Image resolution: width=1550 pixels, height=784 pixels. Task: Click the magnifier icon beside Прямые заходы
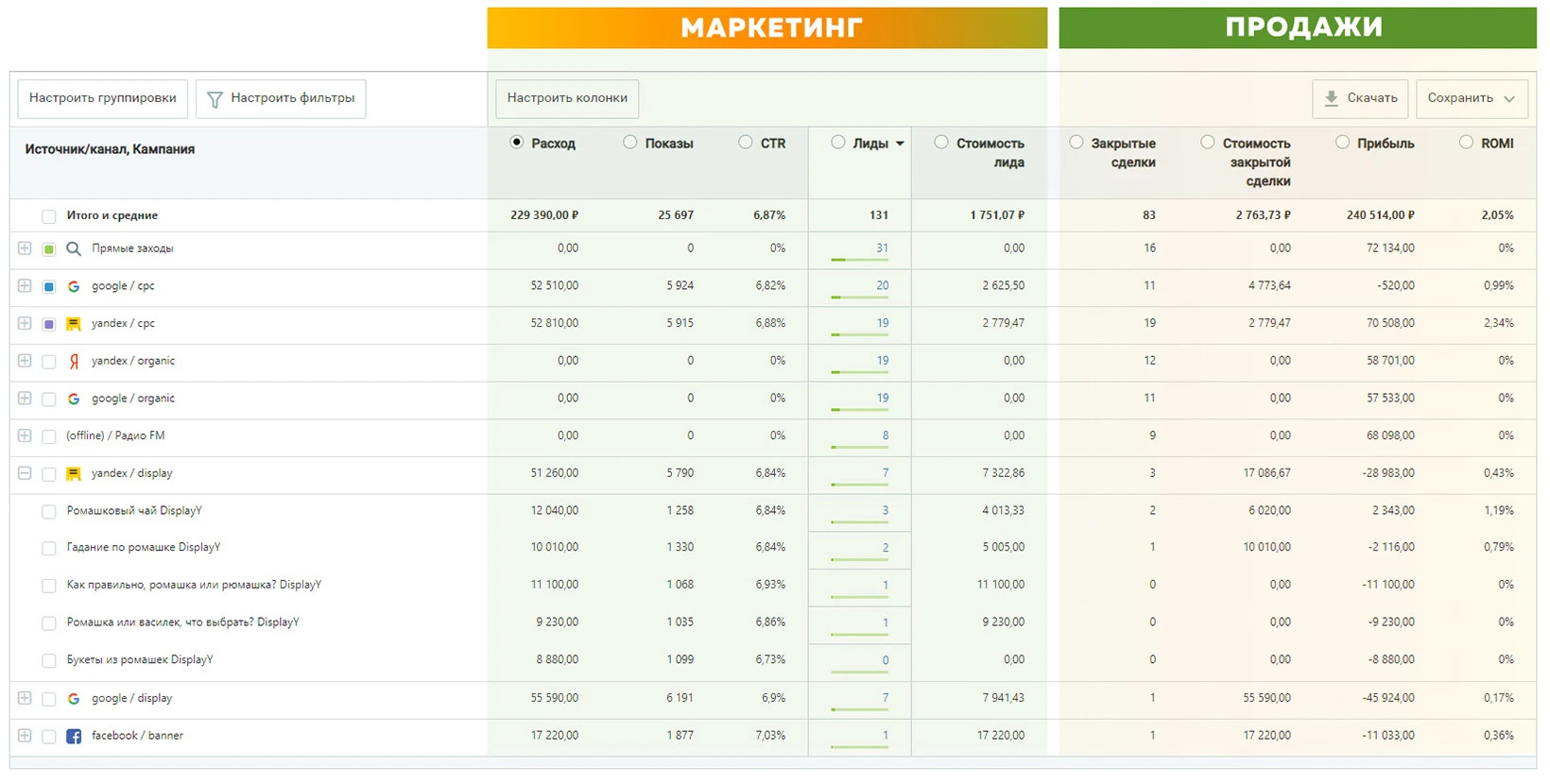click(74, 249)
